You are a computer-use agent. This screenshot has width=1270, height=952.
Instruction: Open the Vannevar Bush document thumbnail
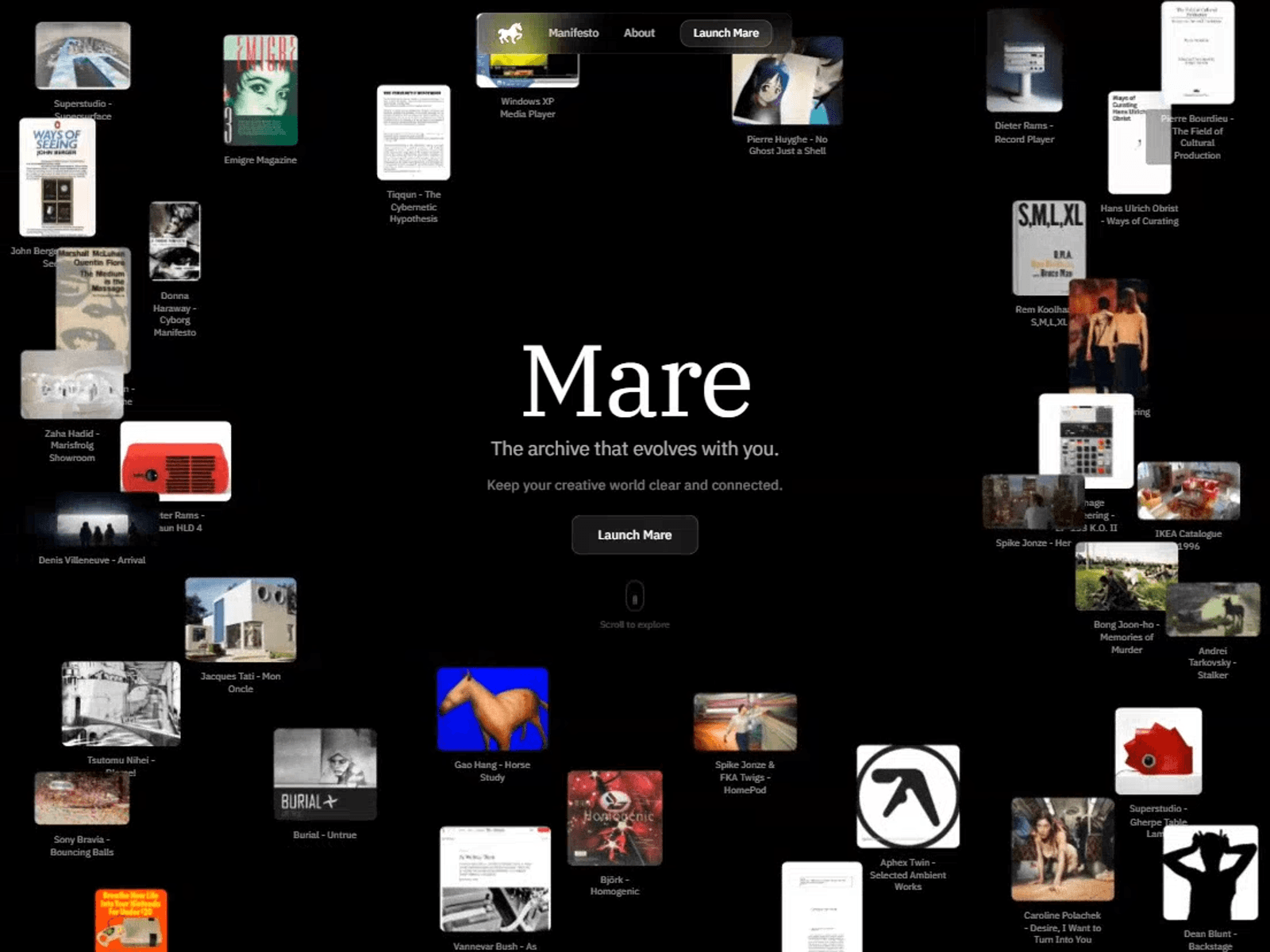point(495,879)
